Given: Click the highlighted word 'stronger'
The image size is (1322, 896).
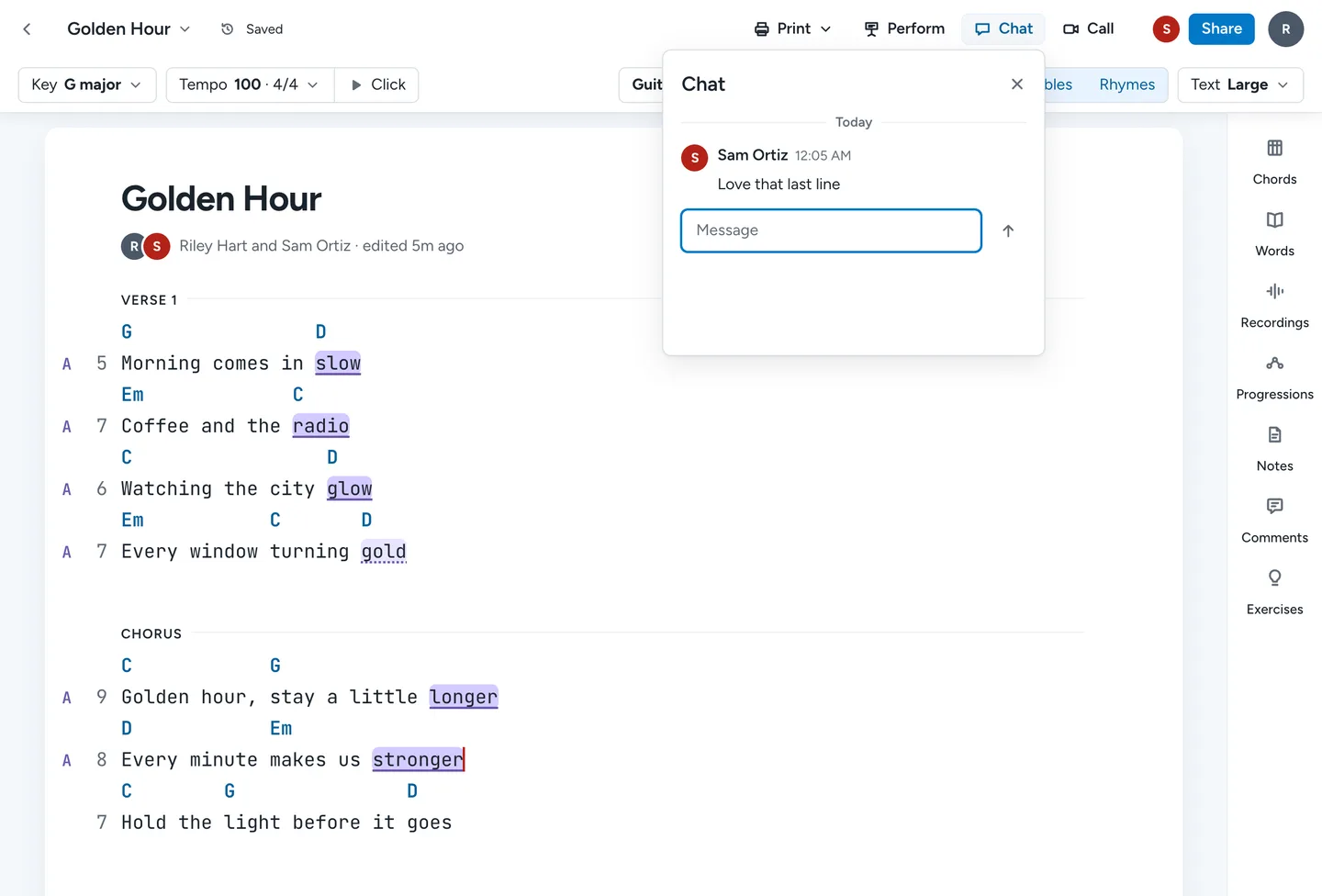Looking at the screenshot, I should point(418,759).
